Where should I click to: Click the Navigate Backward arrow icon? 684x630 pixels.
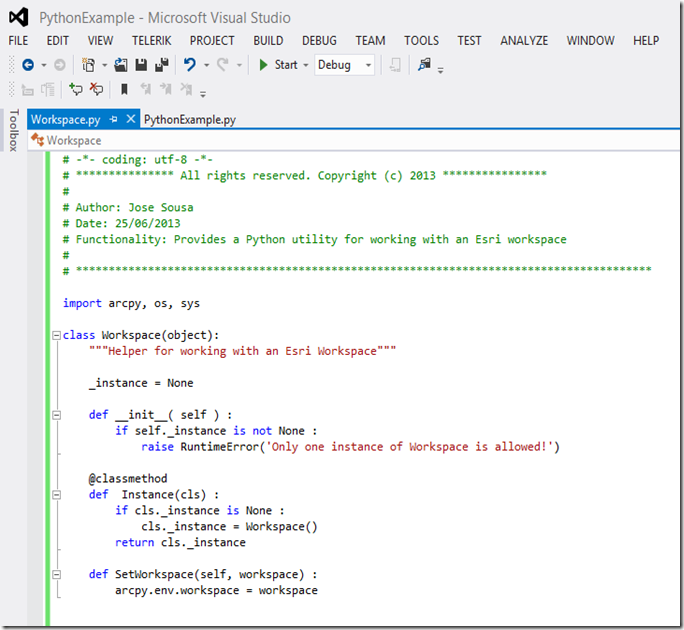tap(28, 65)
